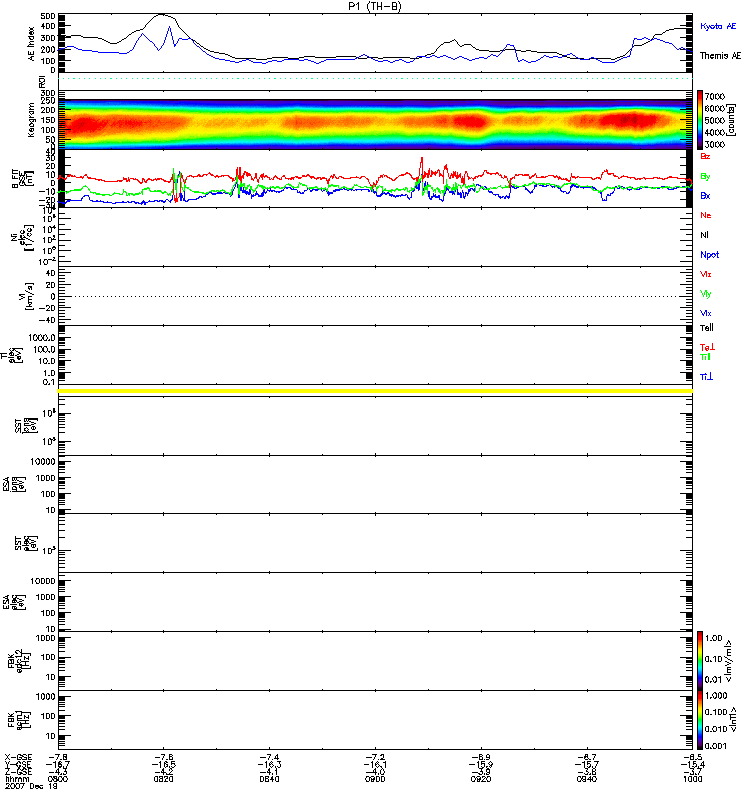Click the date "2007 Dec 19"
750x800 pixels.
pos(31,786)
